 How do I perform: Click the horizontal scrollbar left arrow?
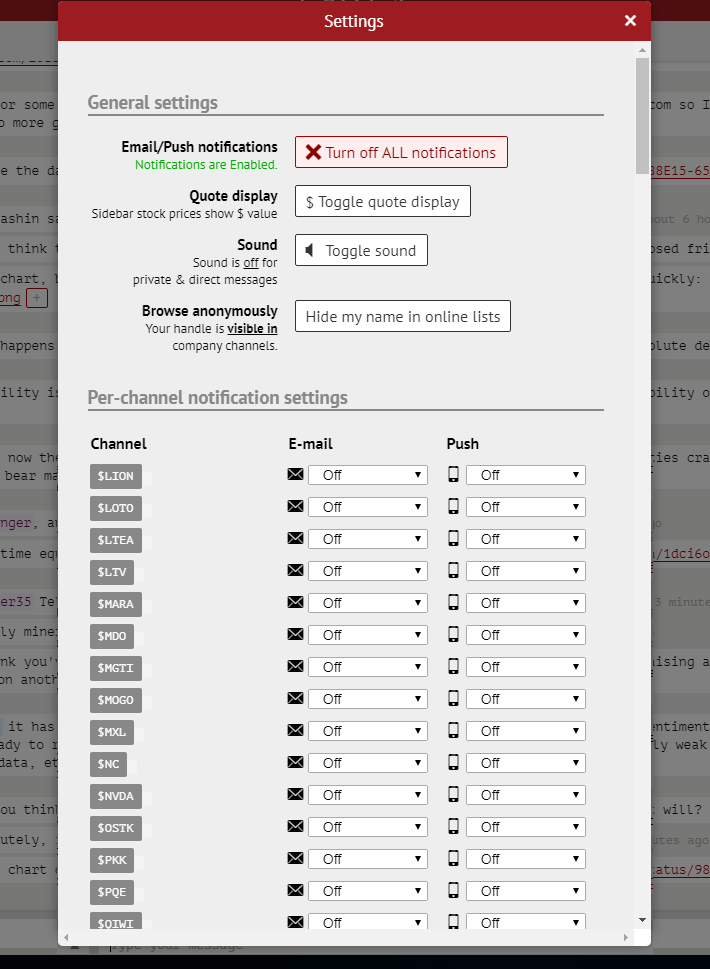pyautogui.click(x=67, y=937)
